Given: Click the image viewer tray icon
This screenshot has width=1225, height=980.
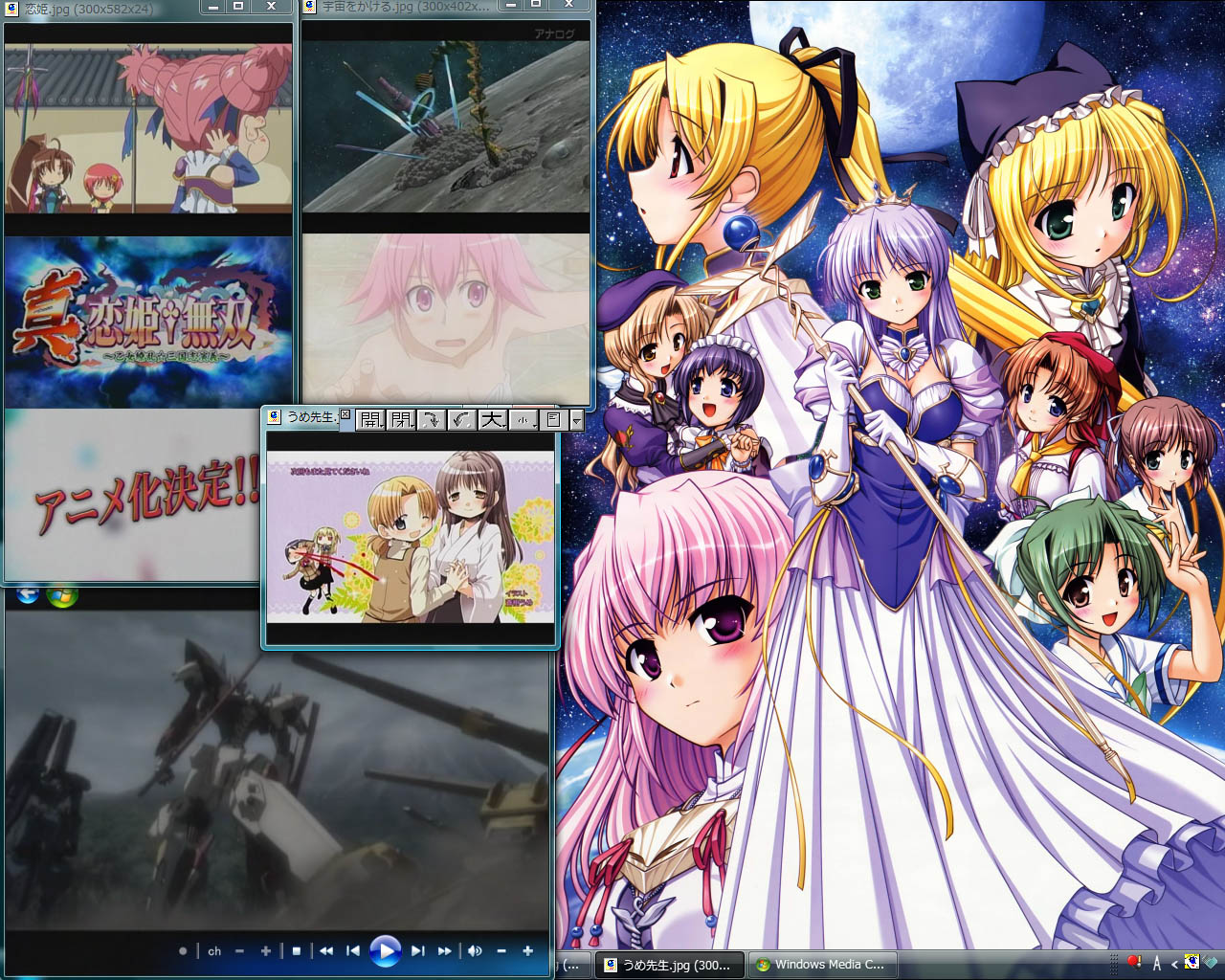Looking at the screenshot, I should [1192, 963].
